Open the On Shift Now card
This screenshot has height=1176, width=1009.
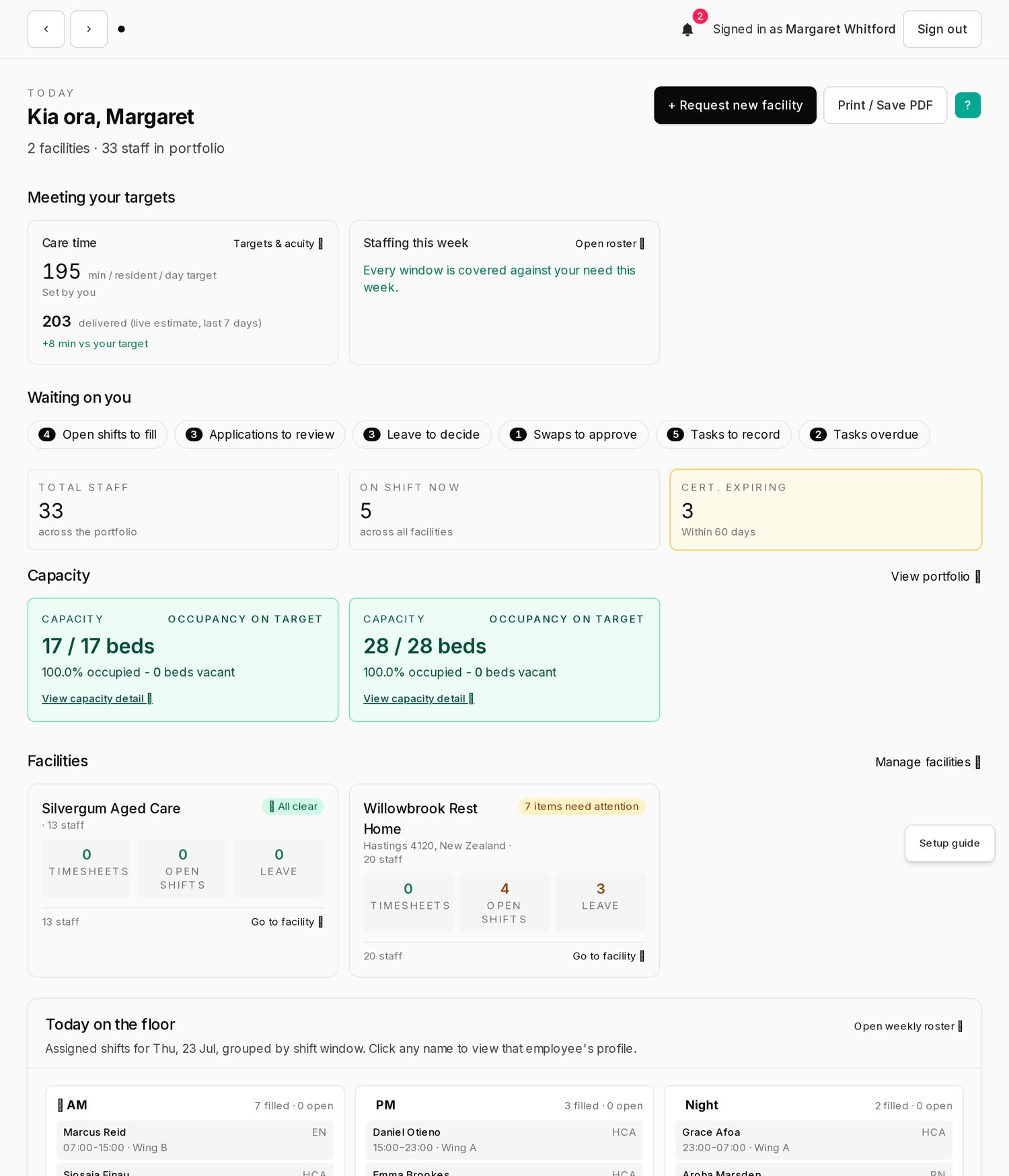pyautogui.click(x=504, y=510)
